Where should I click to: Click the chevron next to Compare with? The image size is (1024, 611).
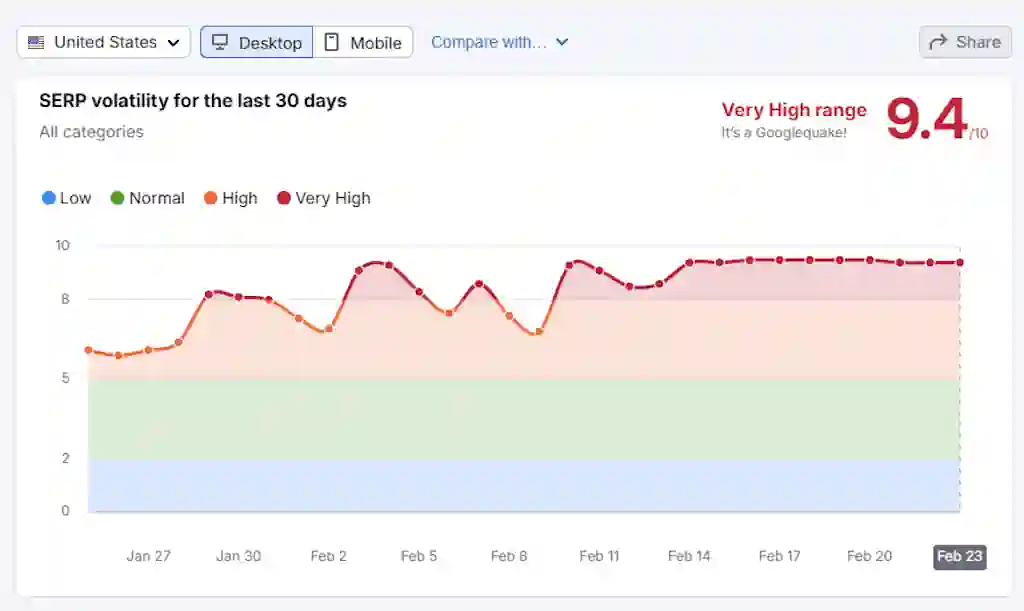pyautogui.click(x=562, y=42)
